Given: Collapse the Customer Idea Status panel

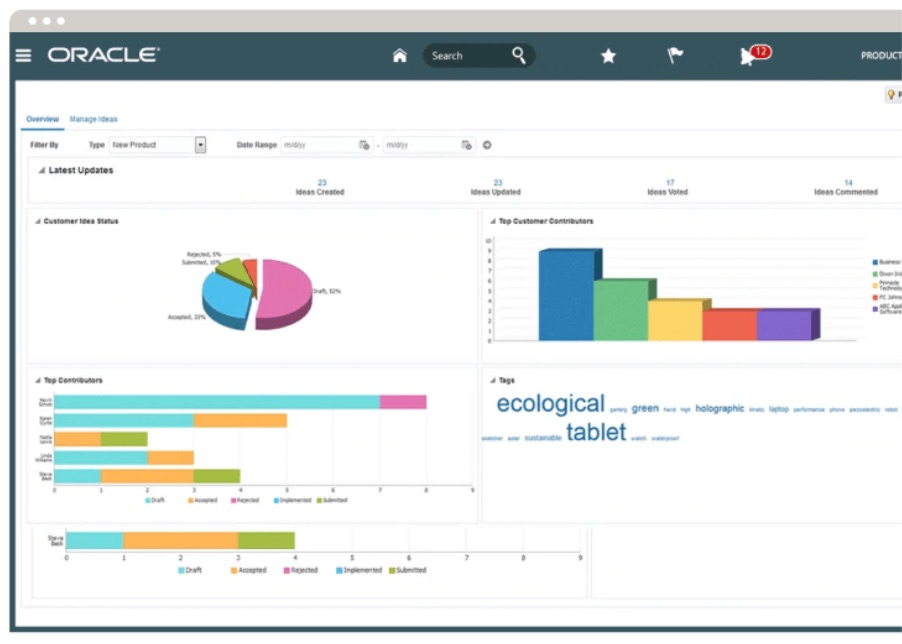Looking at the screenshot, I should 37,221.
